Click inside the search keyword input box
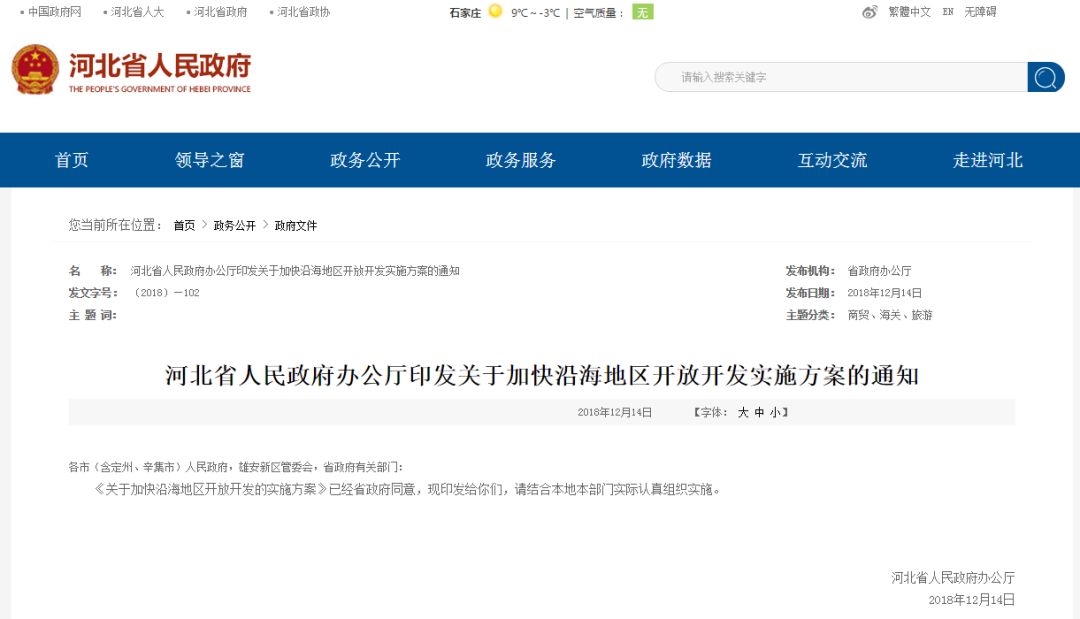The width and height of the screenshot is (1080, 619). (840, 77)
